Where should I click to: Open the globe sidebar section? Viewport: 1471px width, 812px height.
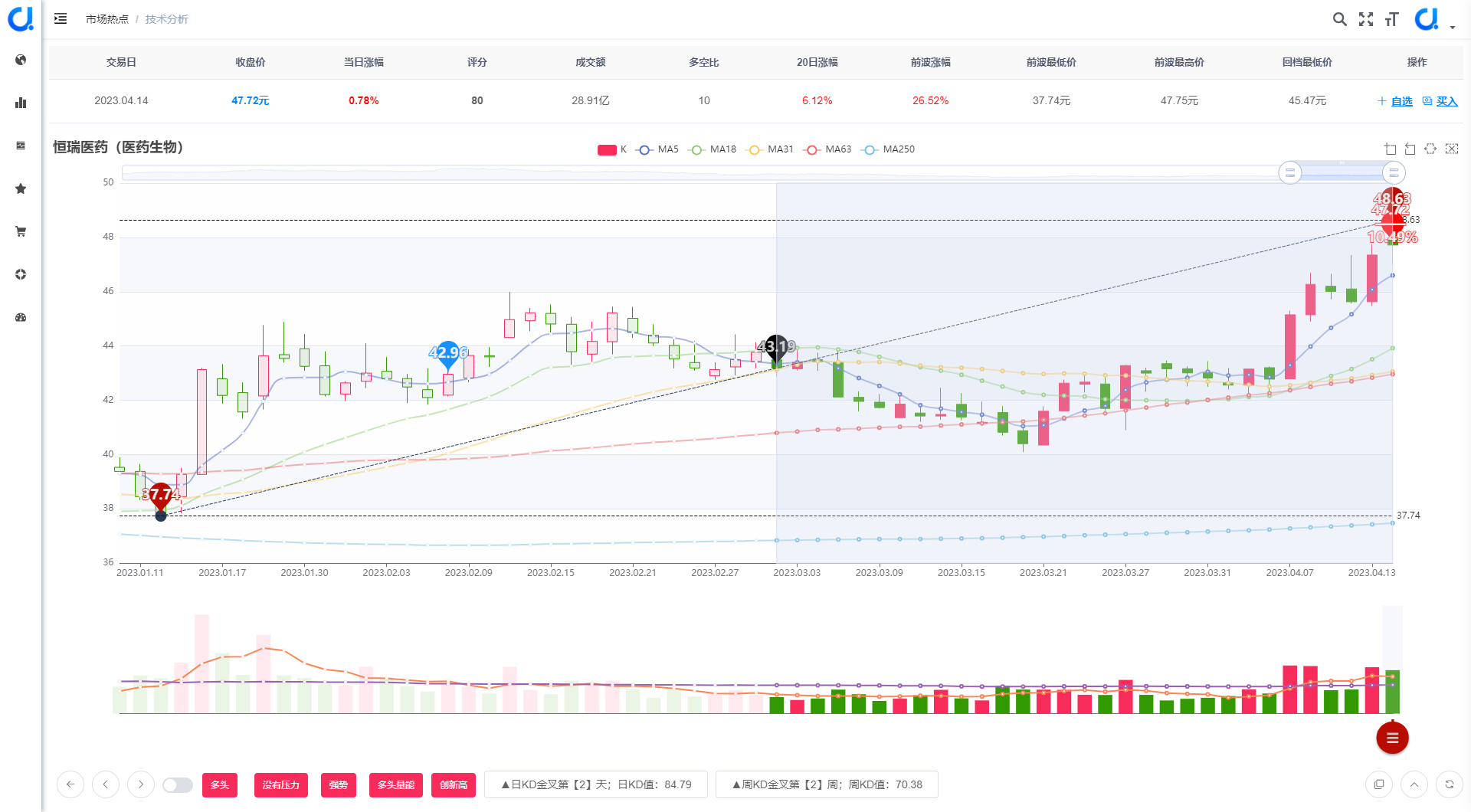coord(21,60)
